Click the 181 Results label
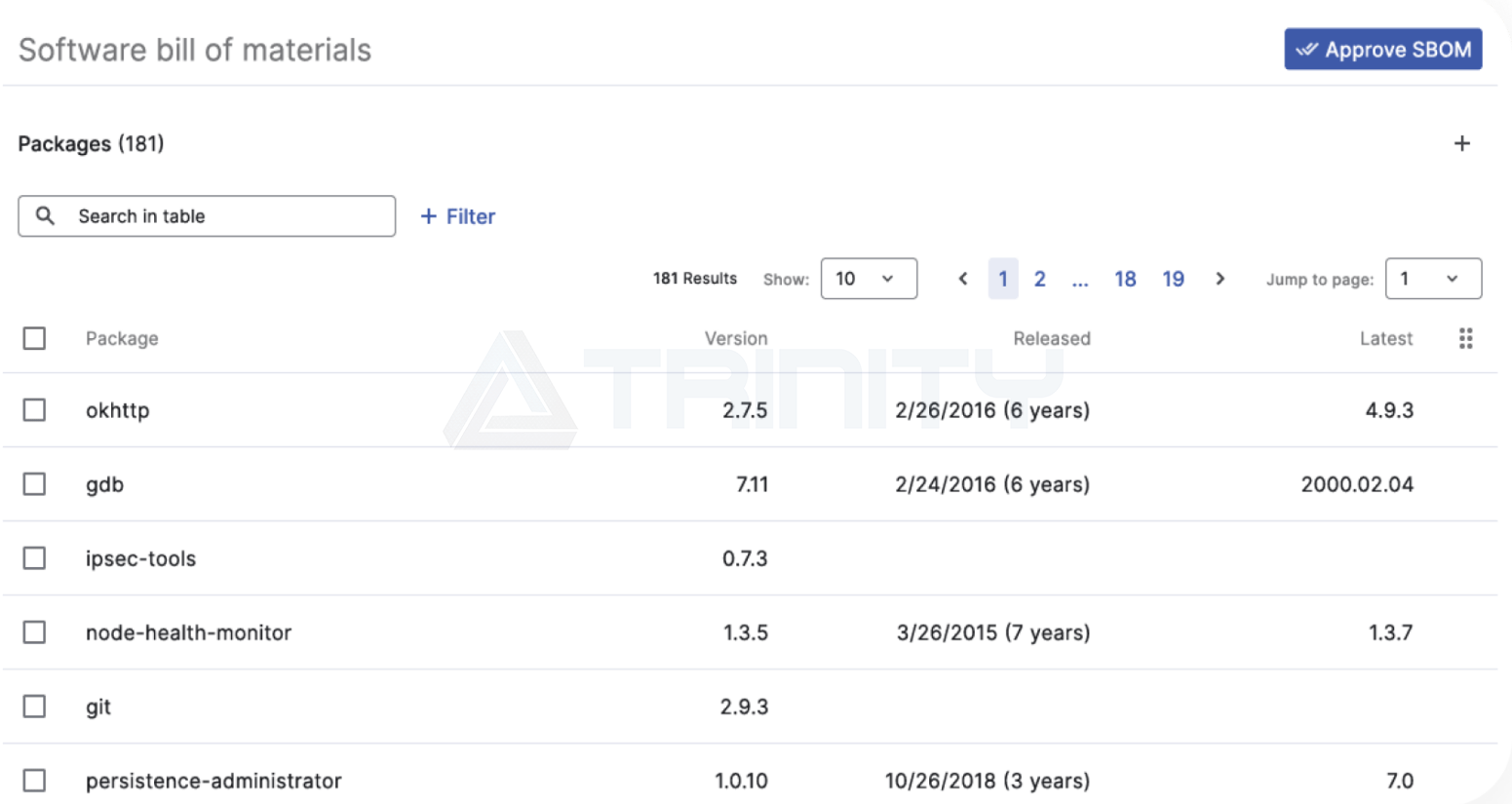The image size is (1512, 804). tap(695, 279)
